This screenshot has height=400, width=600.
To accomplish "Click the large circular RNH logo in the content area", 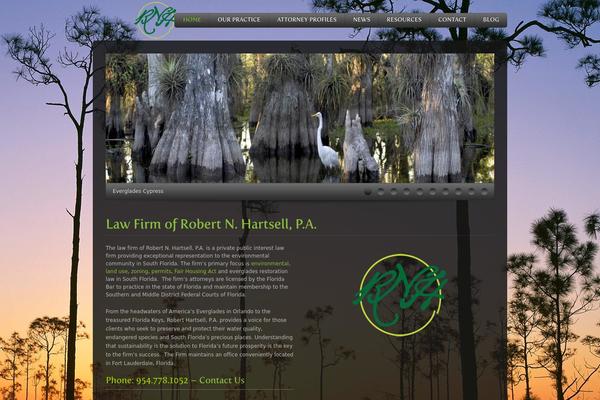I will [400, 295].
